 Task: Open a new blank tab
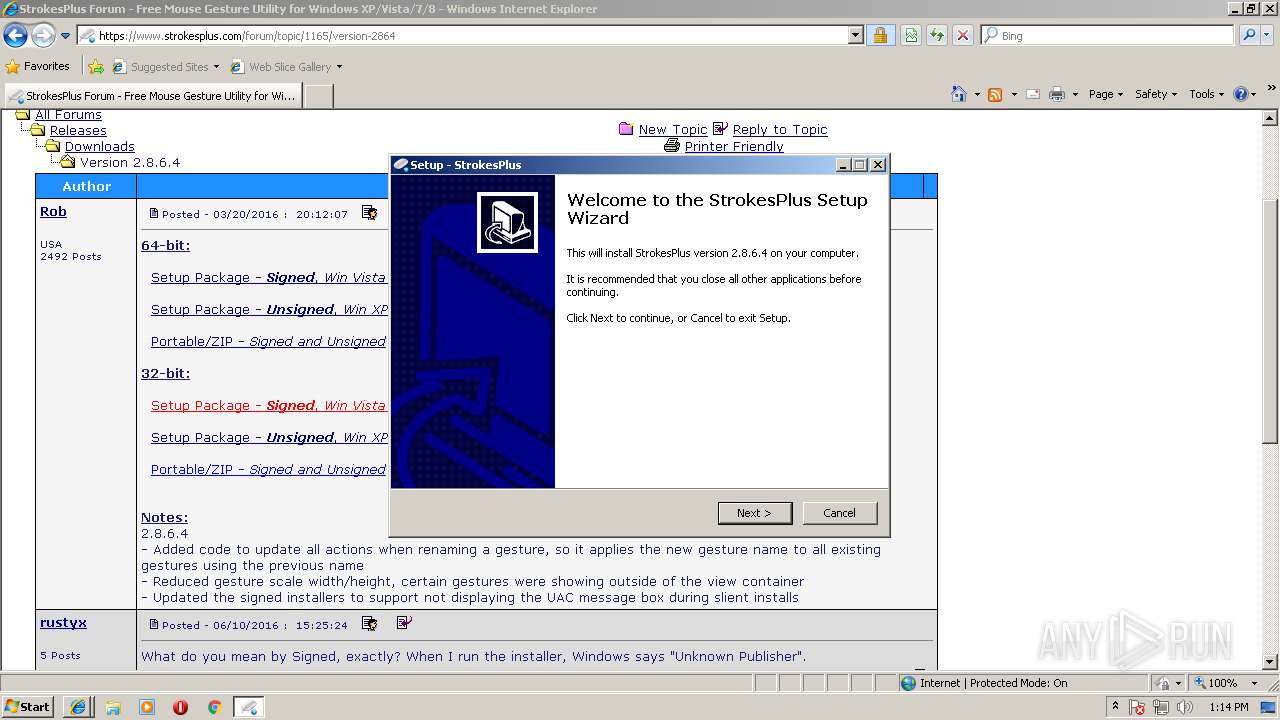pos(318,96)
